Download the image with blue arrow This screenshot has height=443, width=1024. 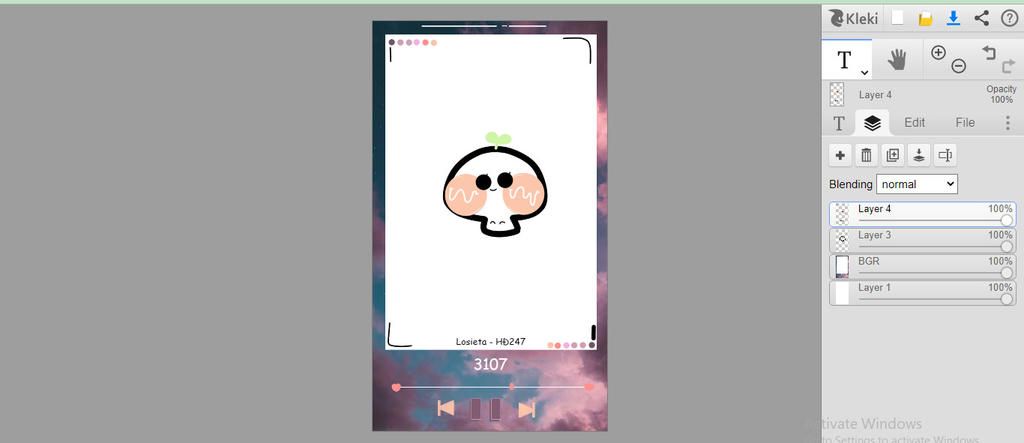tap(953, 18)
